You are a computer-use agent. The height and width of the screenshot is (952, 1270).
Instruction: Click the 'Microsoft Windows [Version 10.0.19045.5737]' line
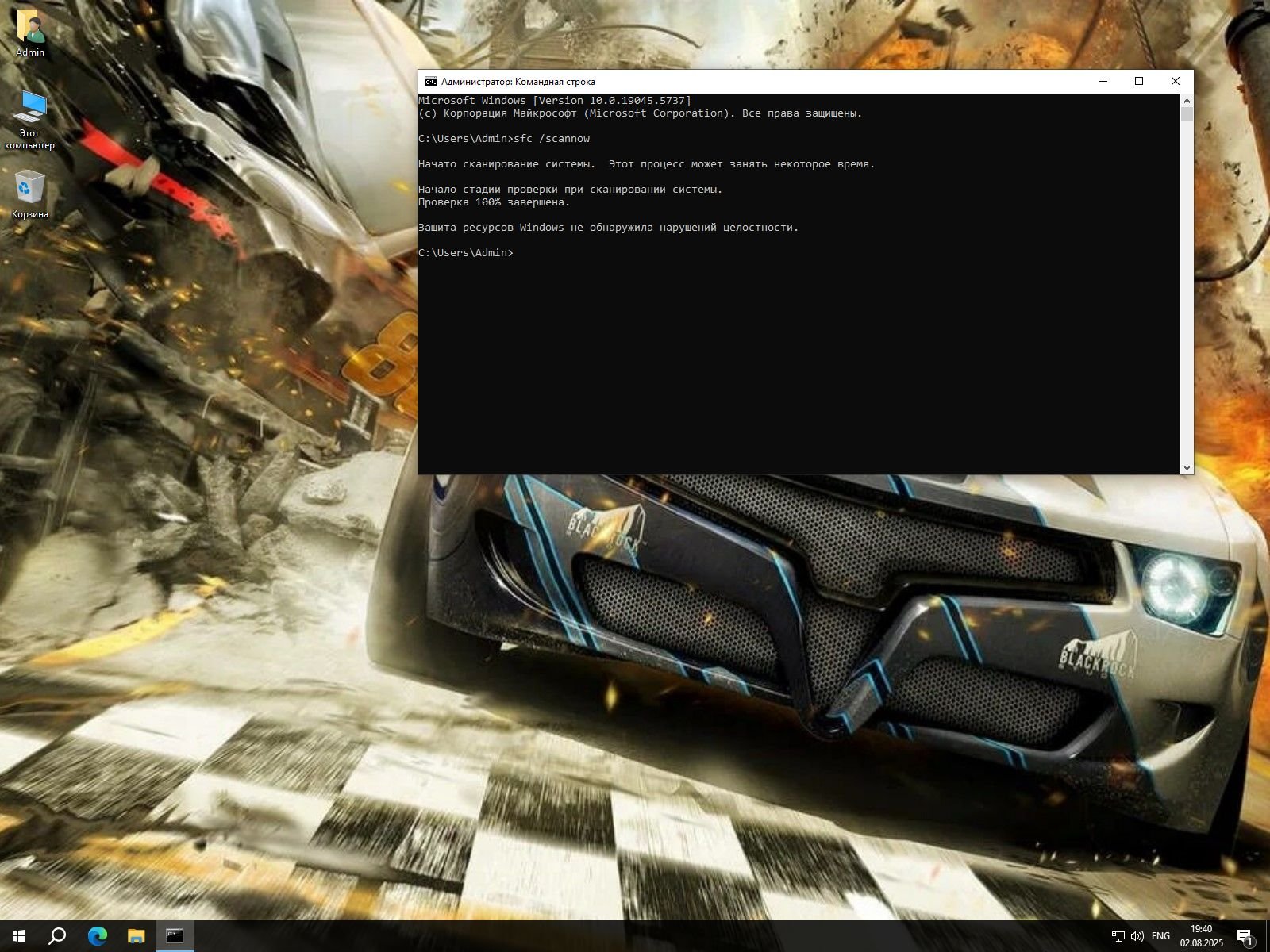click(x=555, y=101)
